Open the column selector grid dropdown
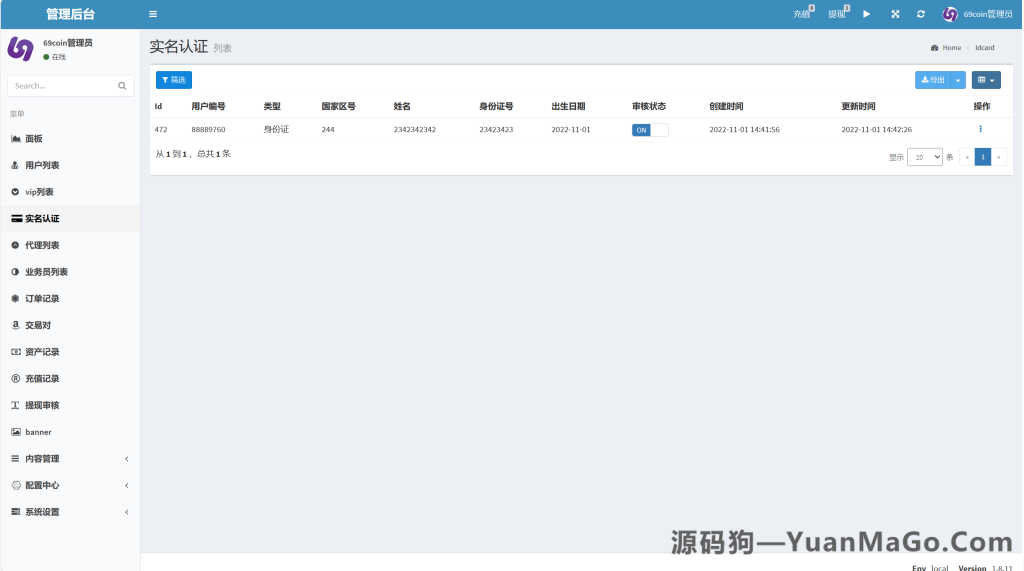 [x=986, y=80]
